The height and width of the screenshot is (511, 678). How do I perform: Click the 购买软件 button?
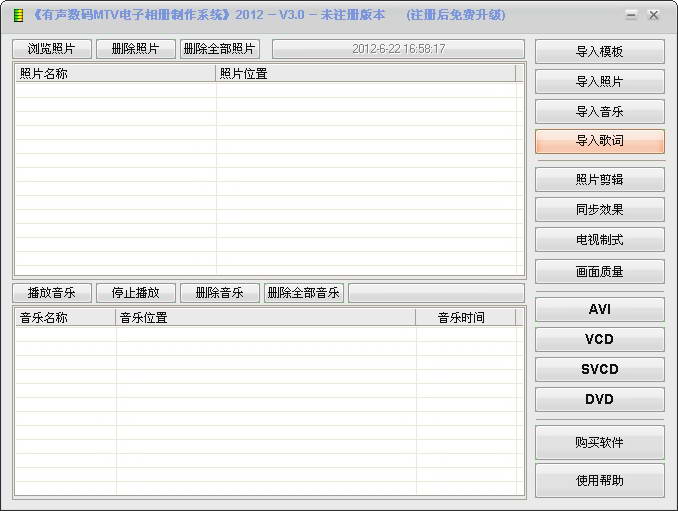[600, 442]
